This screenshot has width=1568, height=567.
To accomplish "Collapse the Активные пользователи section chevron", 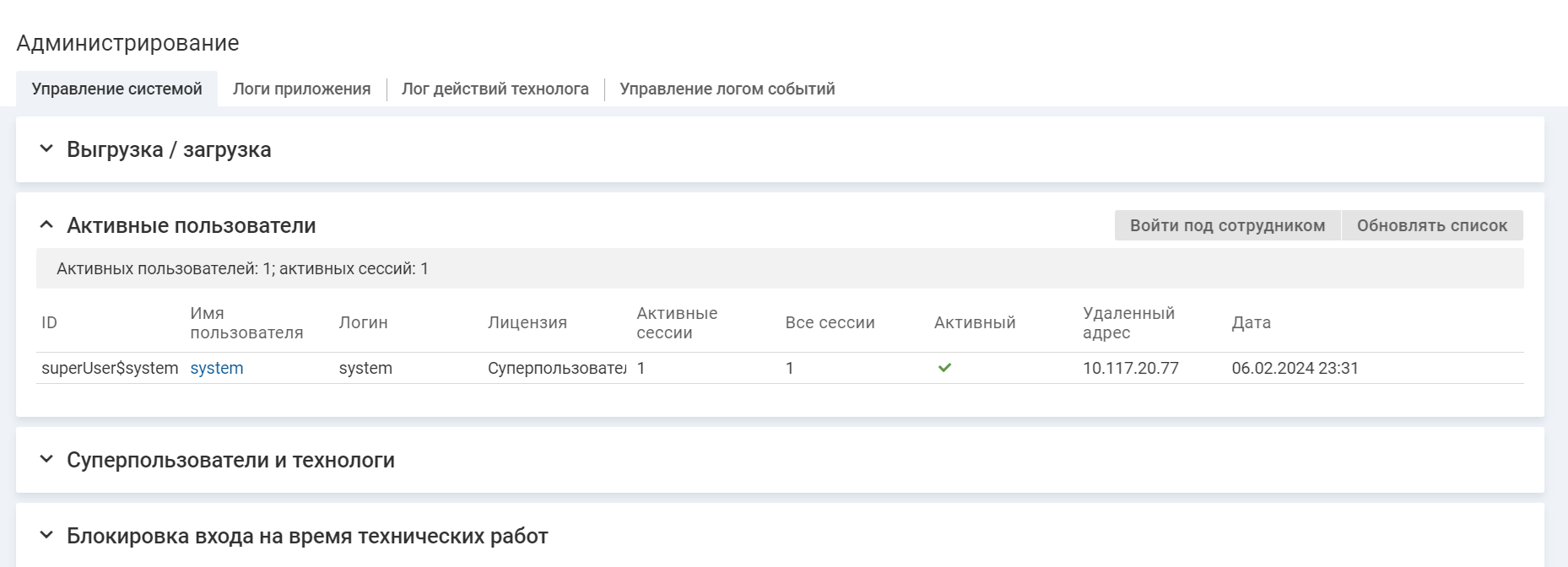I will [46, 225].
